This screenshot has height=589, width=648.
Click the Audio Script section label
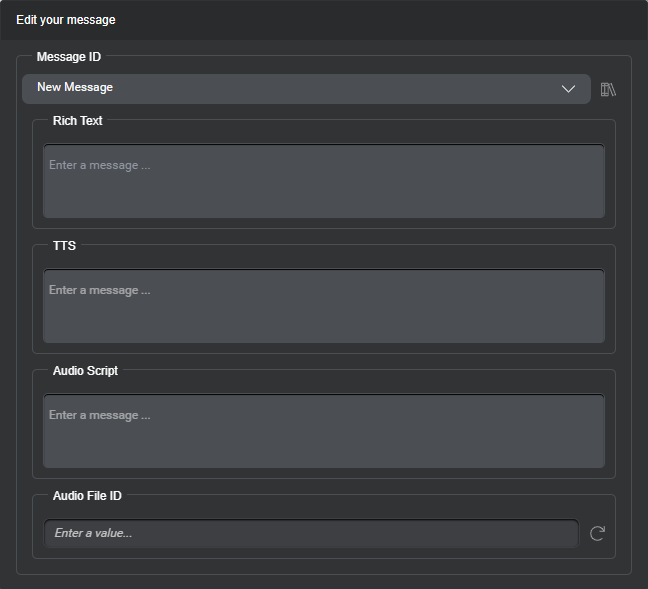[85, 371]
